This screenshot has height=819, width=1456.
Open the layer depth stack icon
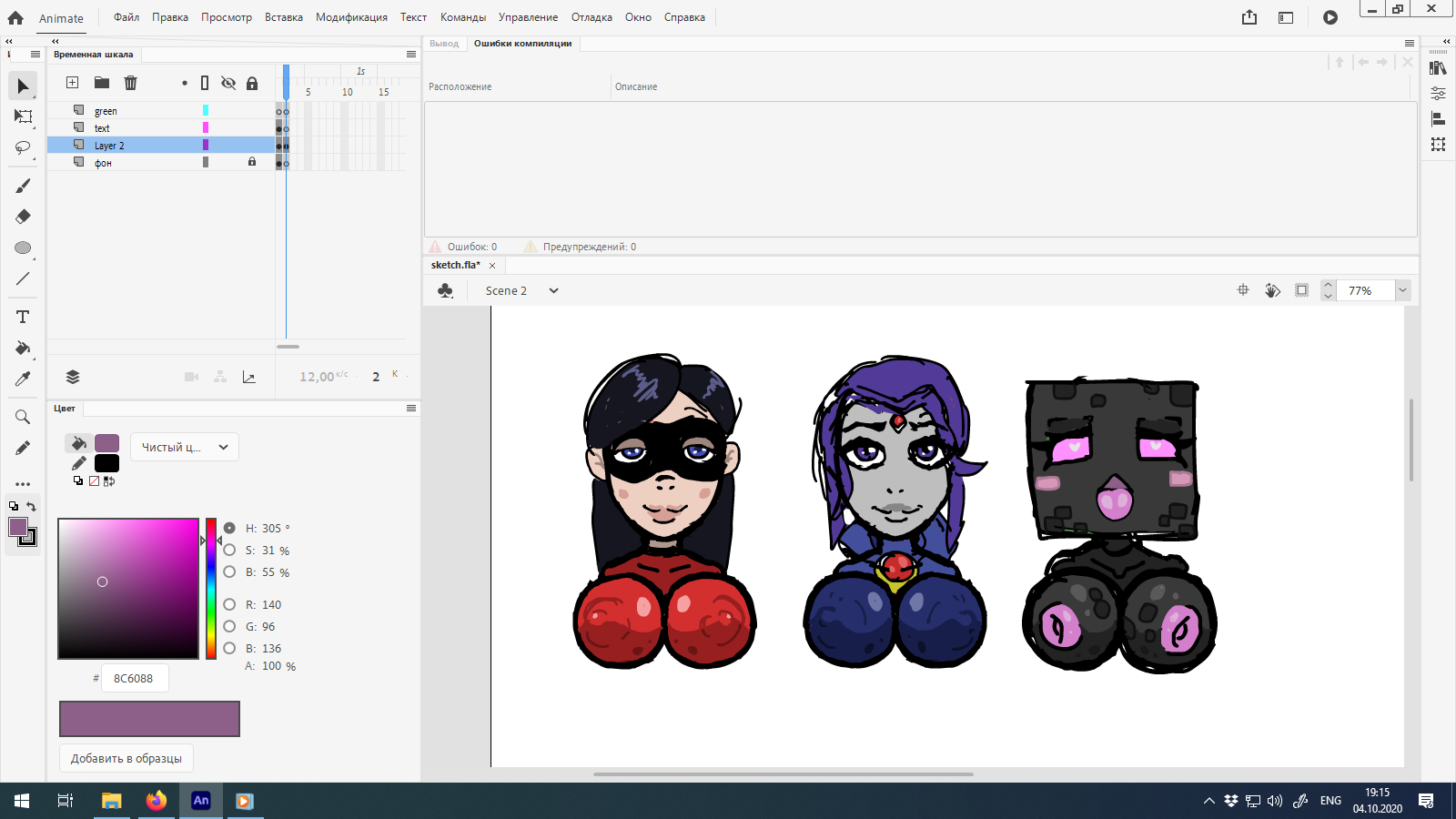click(73, 377)
